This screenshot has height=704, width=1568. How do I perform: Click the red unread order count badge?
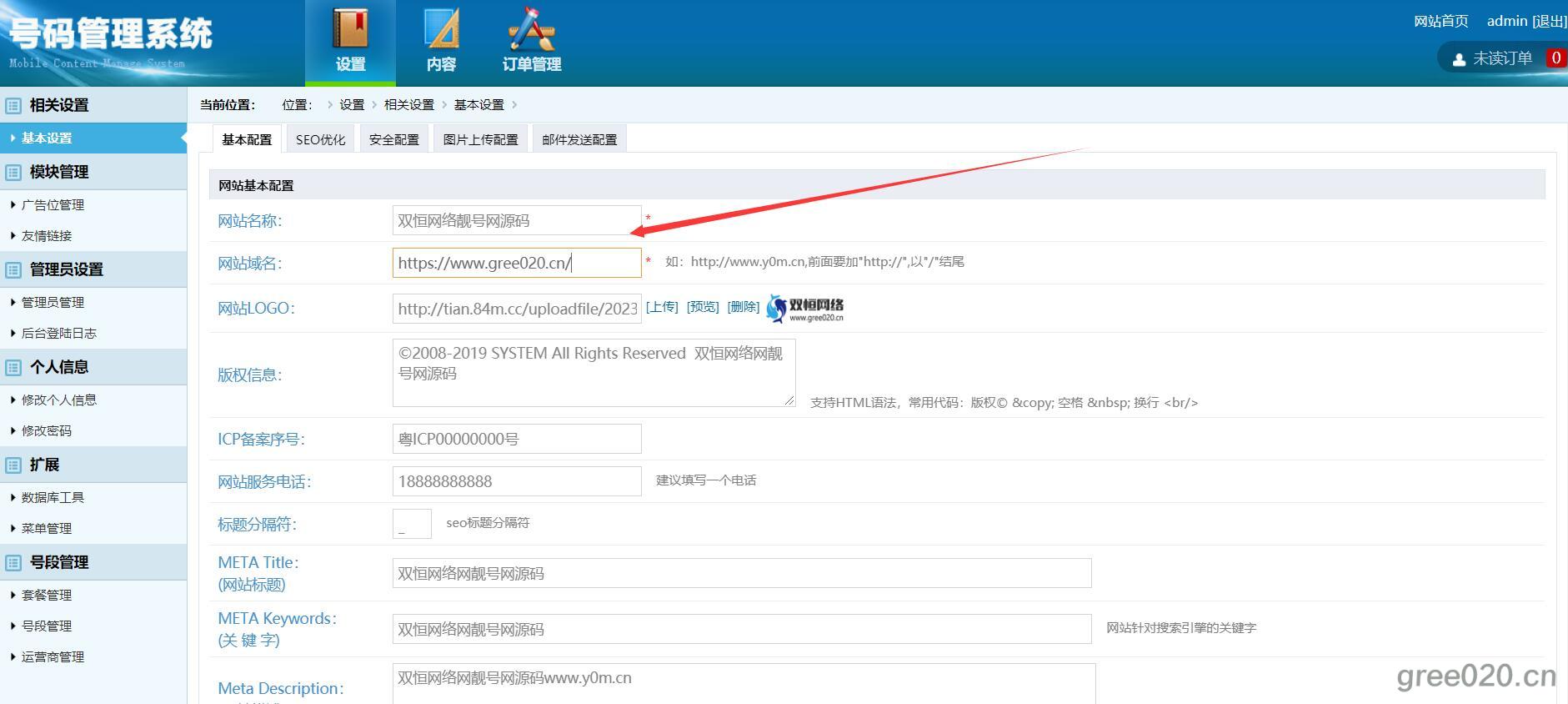click(1555, 58)
